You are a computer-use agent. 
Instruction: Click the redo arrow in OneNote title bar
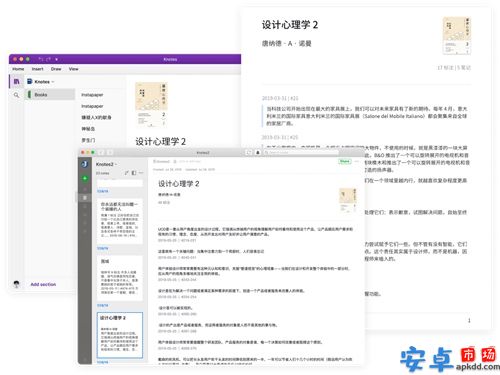click(x=49, y=59)
